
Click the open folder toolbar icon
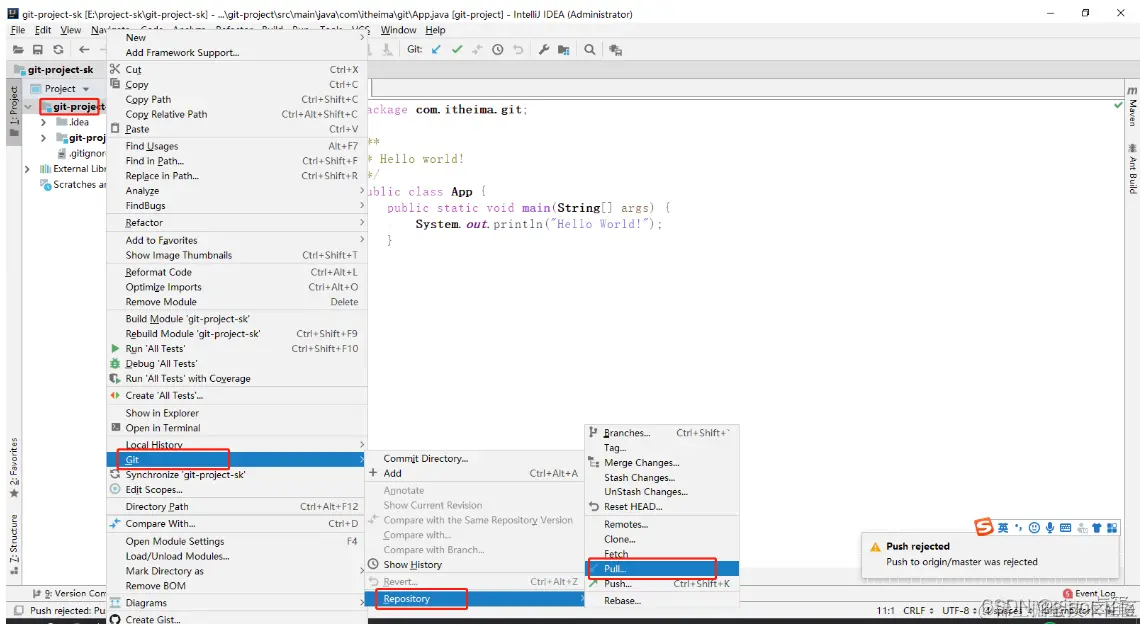18,50
